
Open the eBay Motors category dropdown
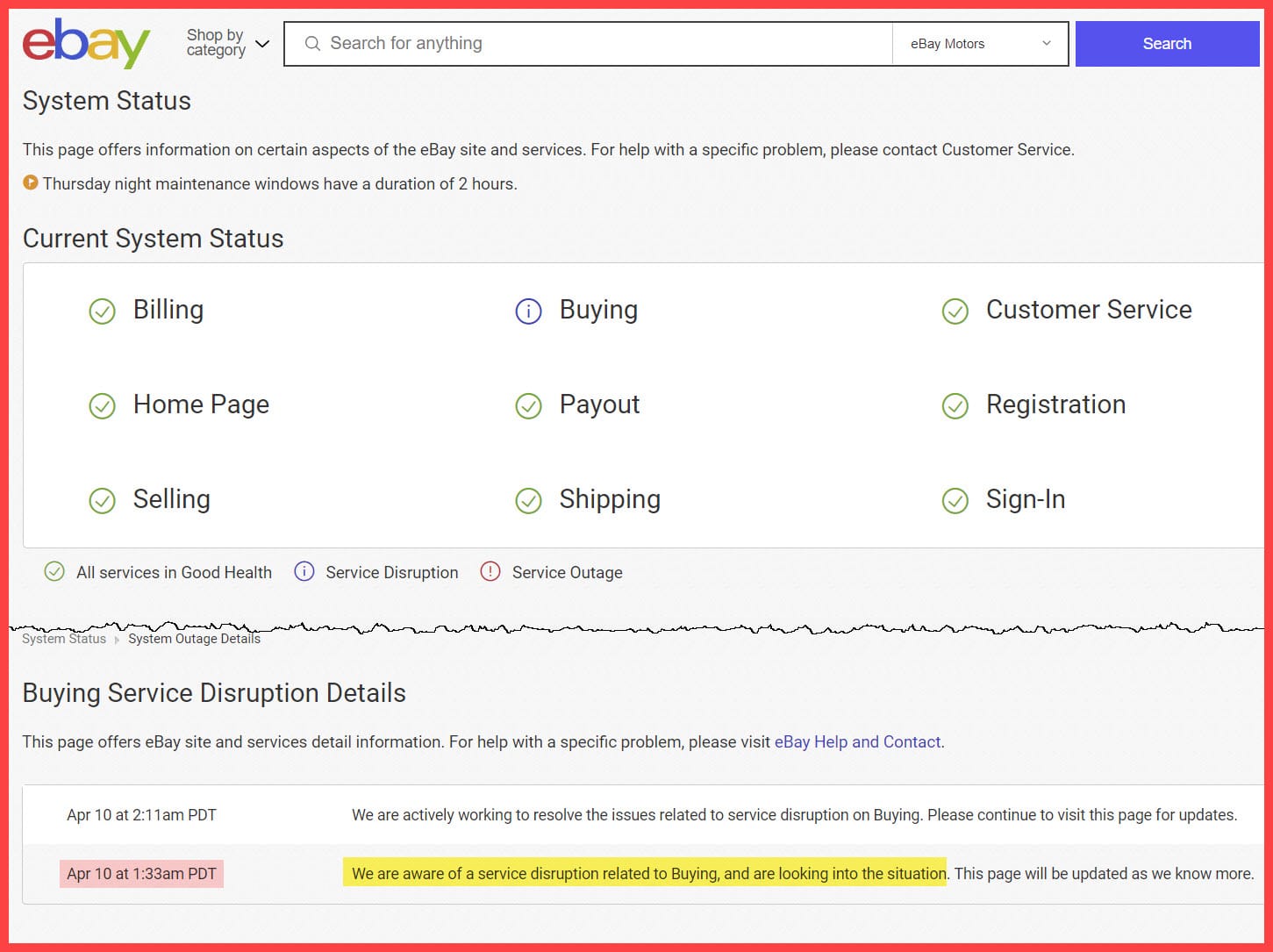pyautogui.click(x=980, y=44)
